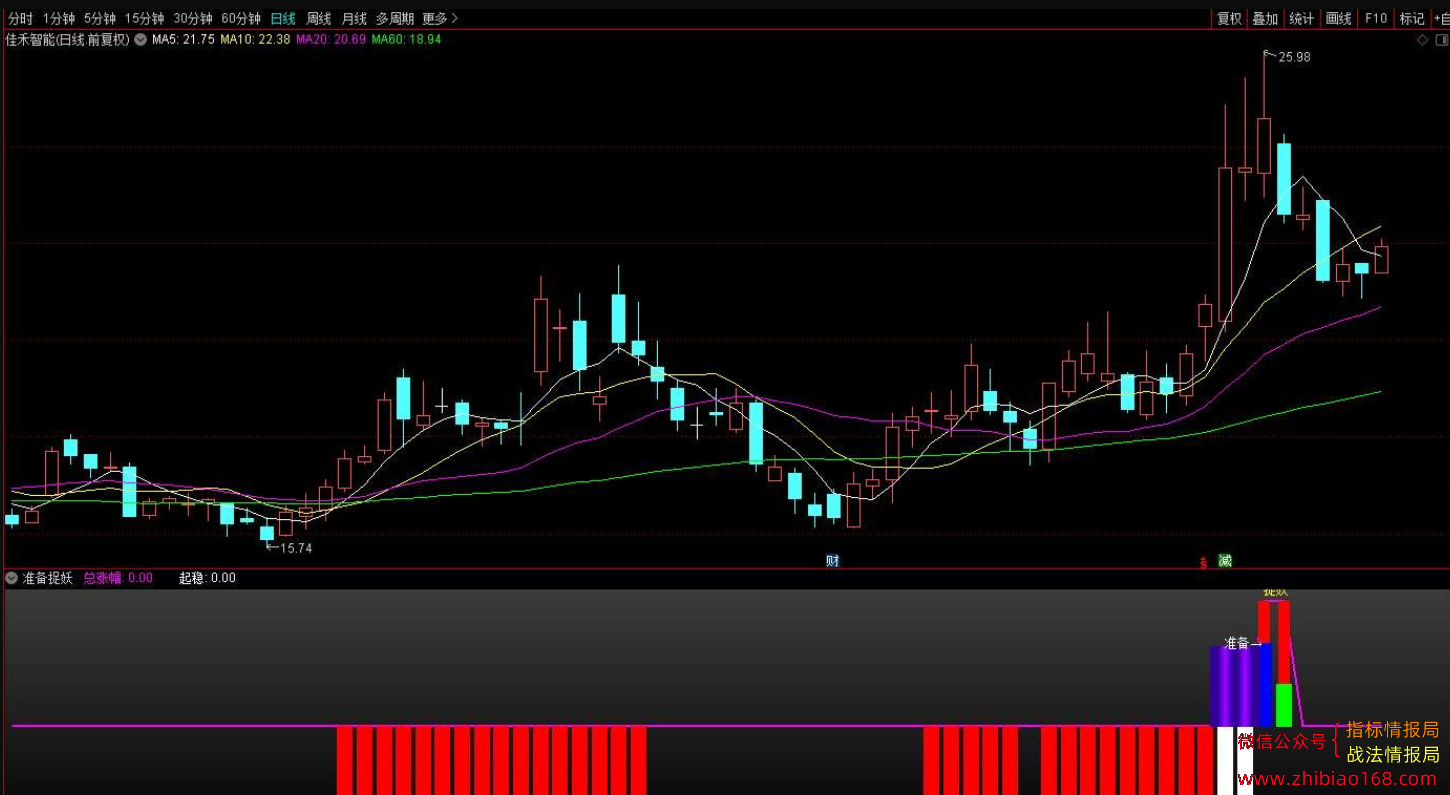The image size is (1450, 795).
Task: Open the F10 company info
Action: [1376, 19]
